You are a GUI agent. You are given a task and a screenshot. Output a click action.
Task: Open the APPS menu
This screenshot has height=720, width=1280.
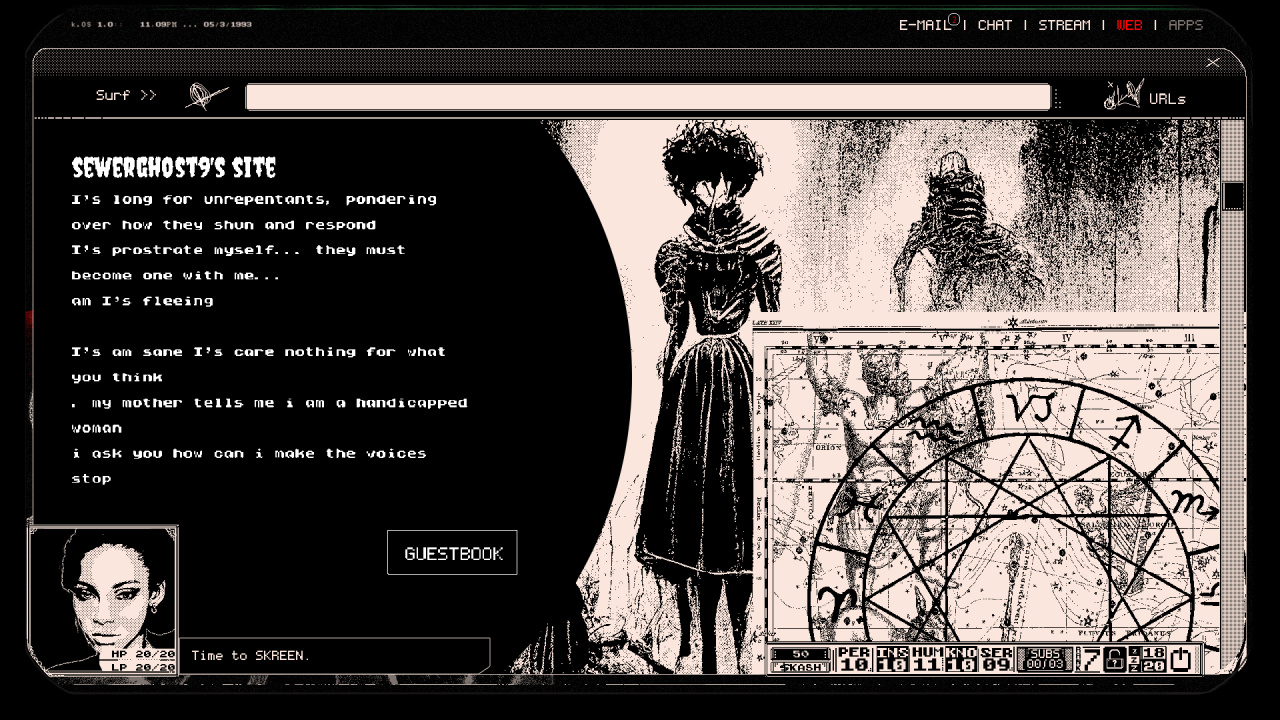(1186, 25)
